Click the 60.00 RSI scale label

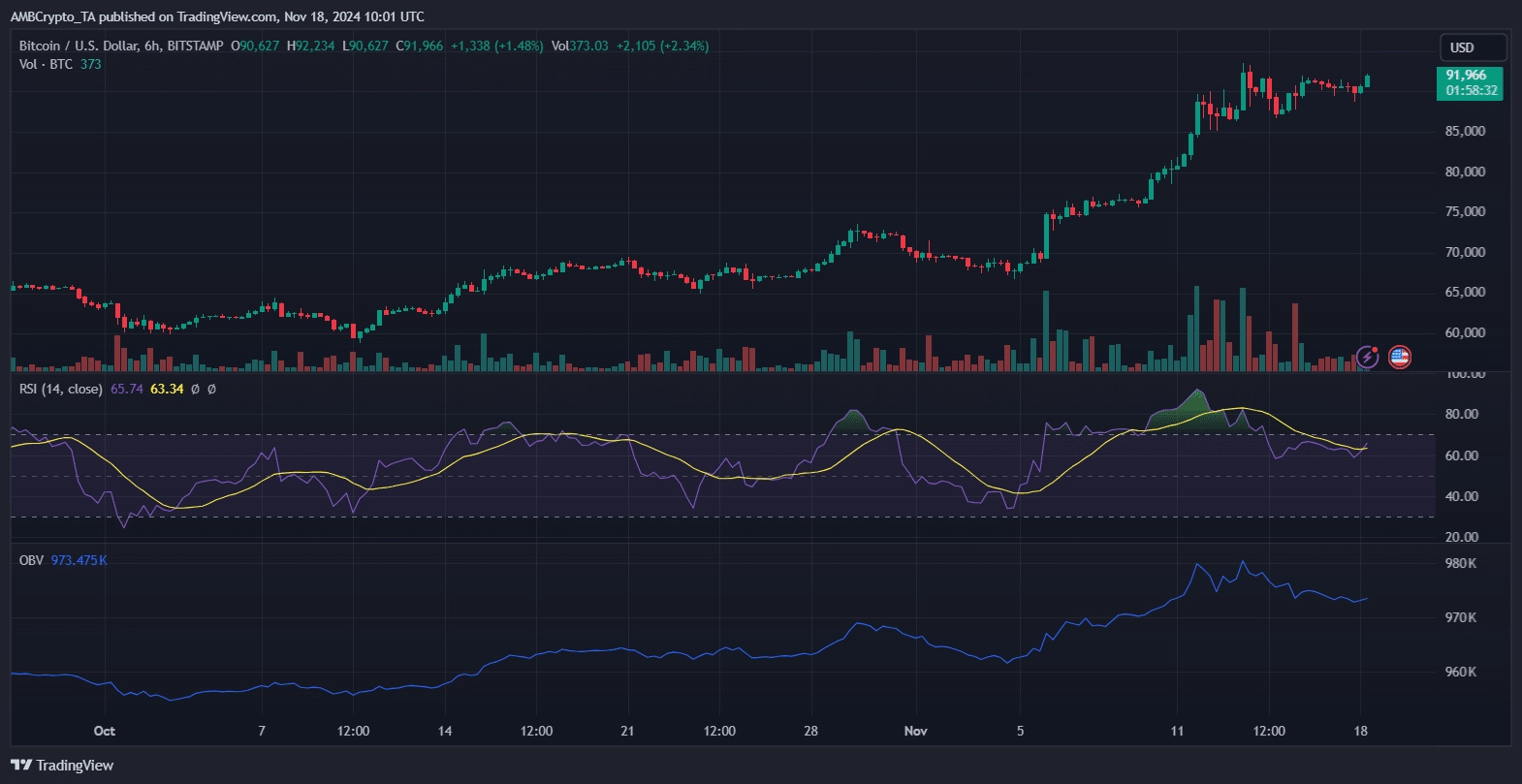pos(1462,455)
